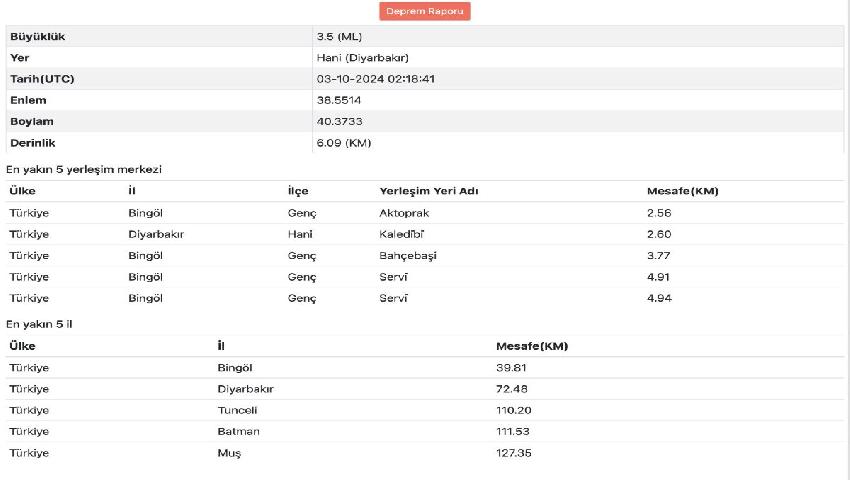
Task: Click the En yakın 5 il heading
Action: tap(40, 324)
